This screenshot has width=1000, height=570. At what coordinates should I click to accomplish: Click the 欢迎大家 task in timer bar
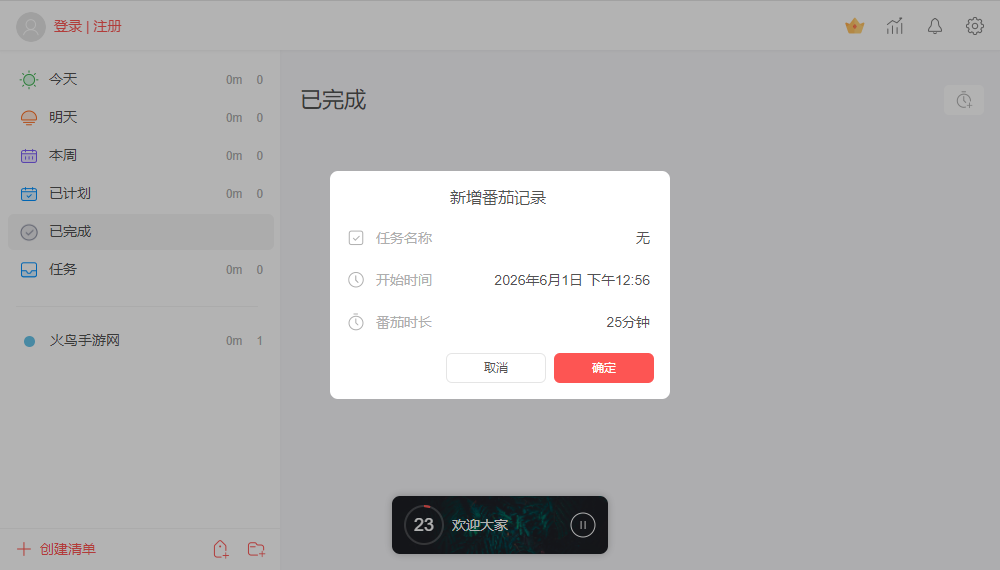[480, 525]
